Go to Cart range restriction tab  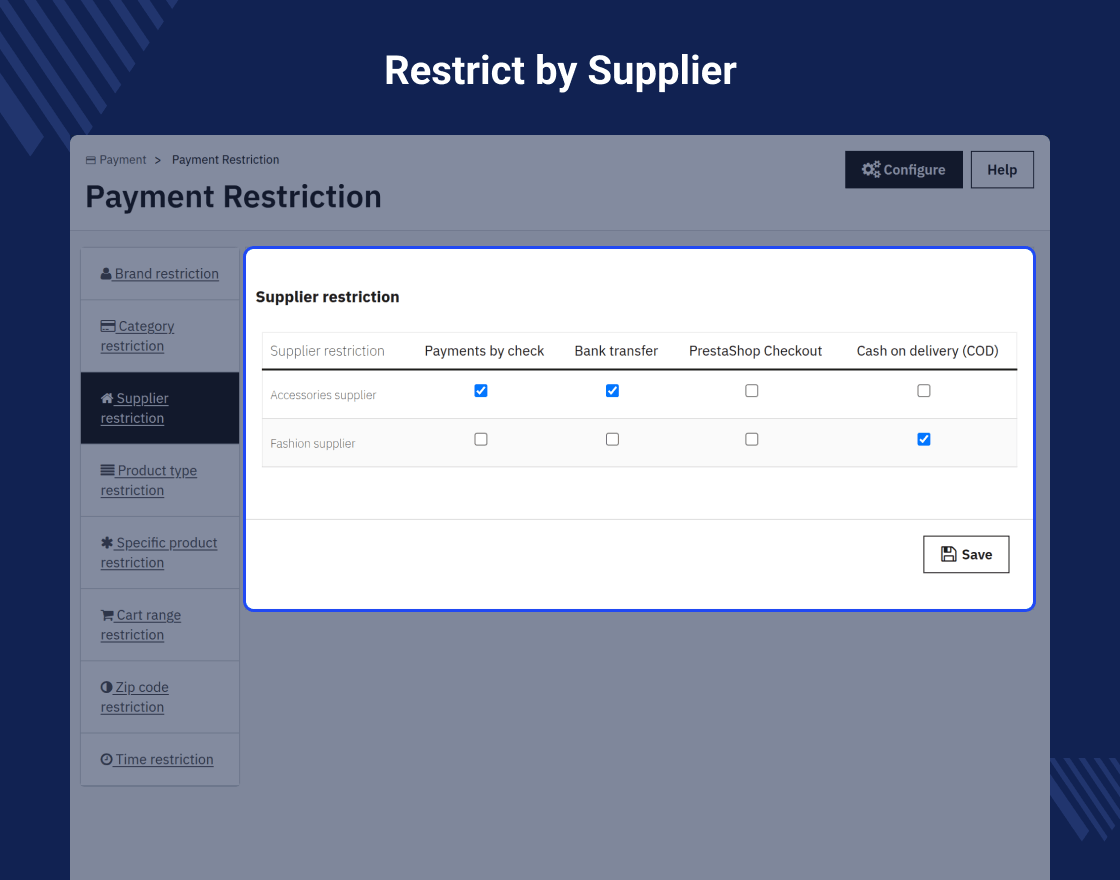click(160, 624)
